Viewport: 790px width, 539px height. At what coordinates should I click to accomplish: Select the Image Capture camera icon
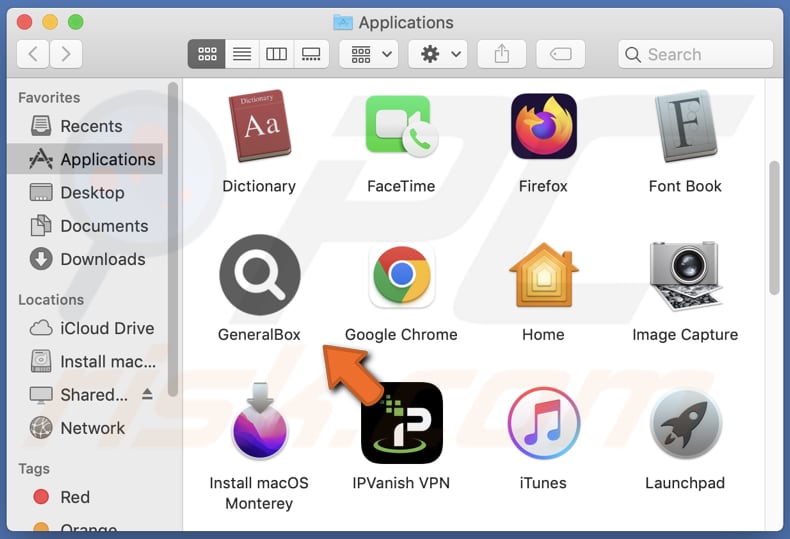686,276
